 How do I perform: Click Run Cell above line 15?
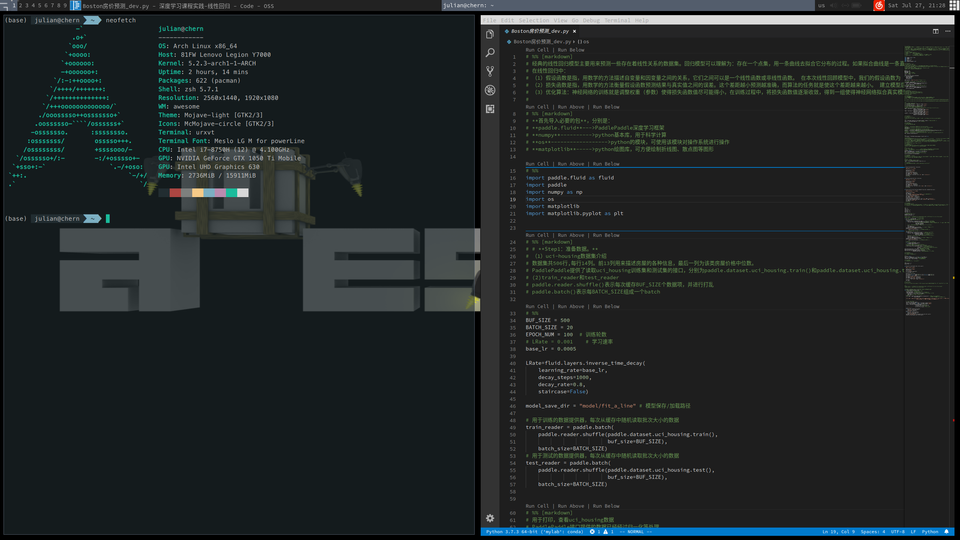pos(538,164)
